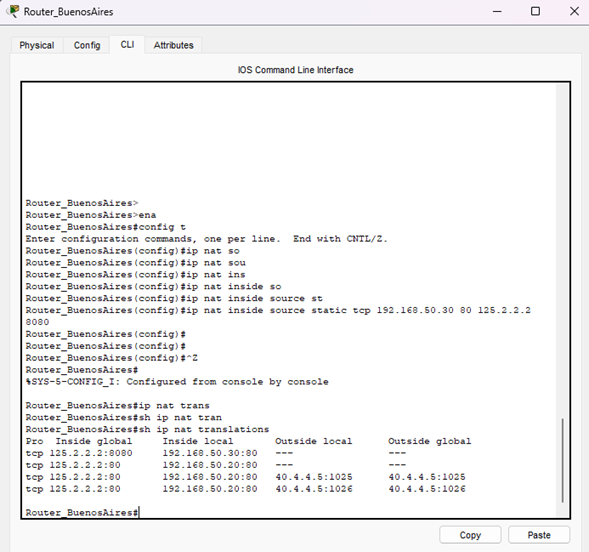This screenshot has height=552, width=589.
Task: Select the CLI tab
Action: (127, 45)
